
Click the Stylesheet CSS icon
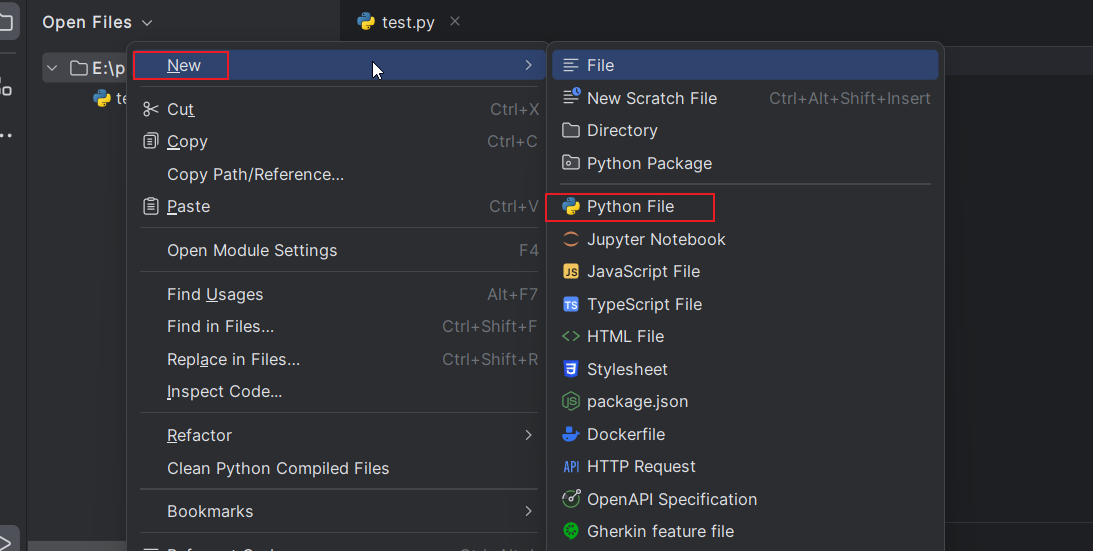coord(571,369)
